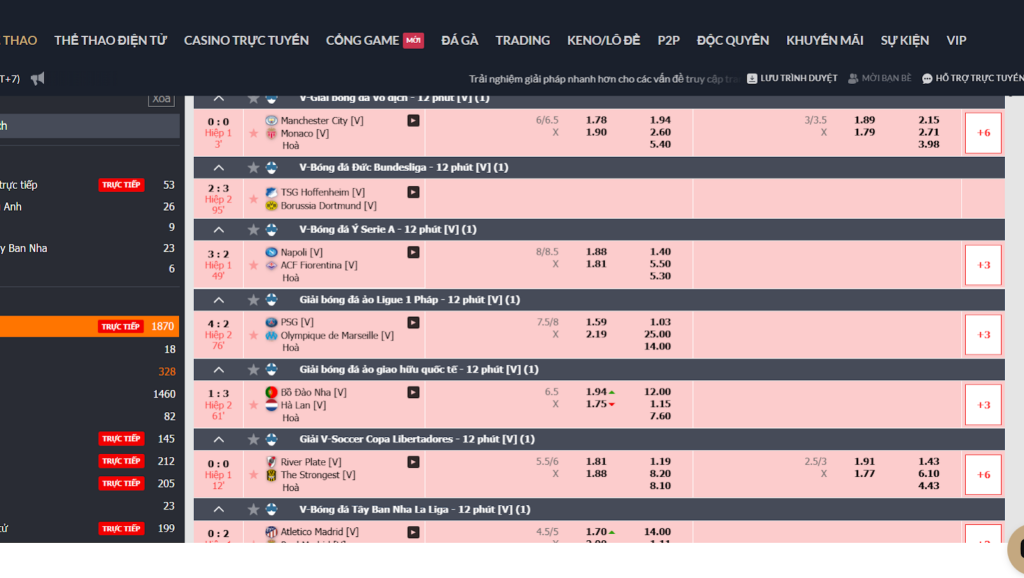The width and height of the screenshot is (1024, 578).
Task: Click odds 1.78 for Manchester City handicap
Action: [x=596, y=120]
